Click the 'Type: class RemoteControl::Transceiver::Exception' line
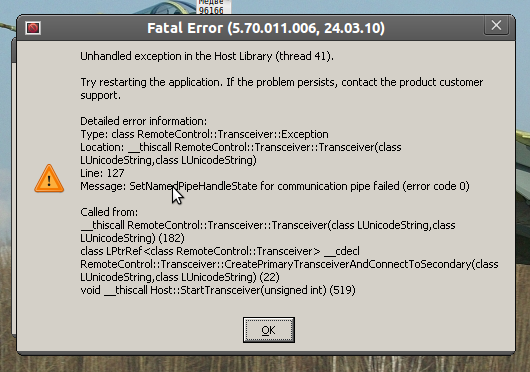The image size is (530, 372). [204, 134]
